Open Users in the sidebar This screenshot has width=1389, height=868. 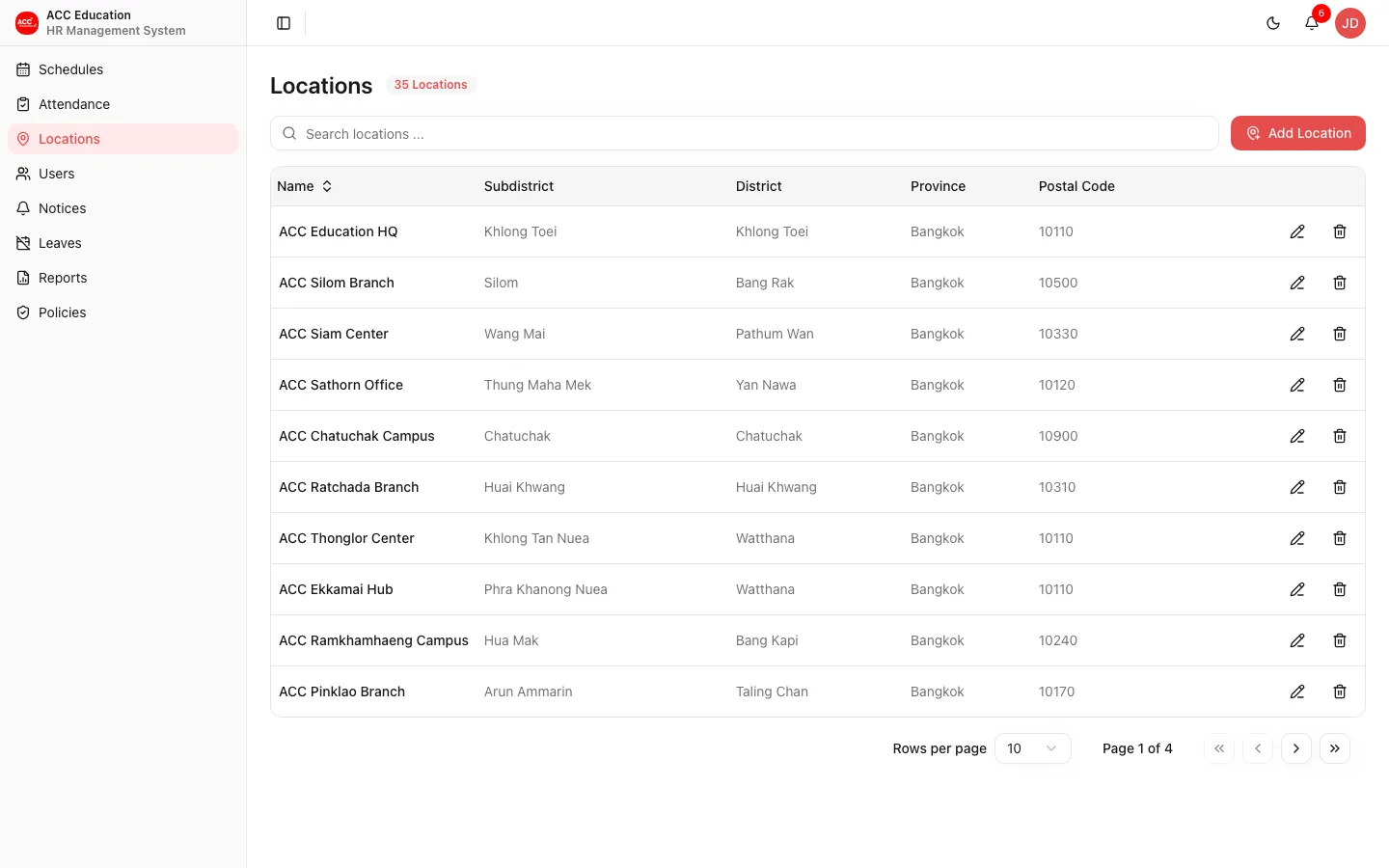pyautogui.click(x=123, y=174)
